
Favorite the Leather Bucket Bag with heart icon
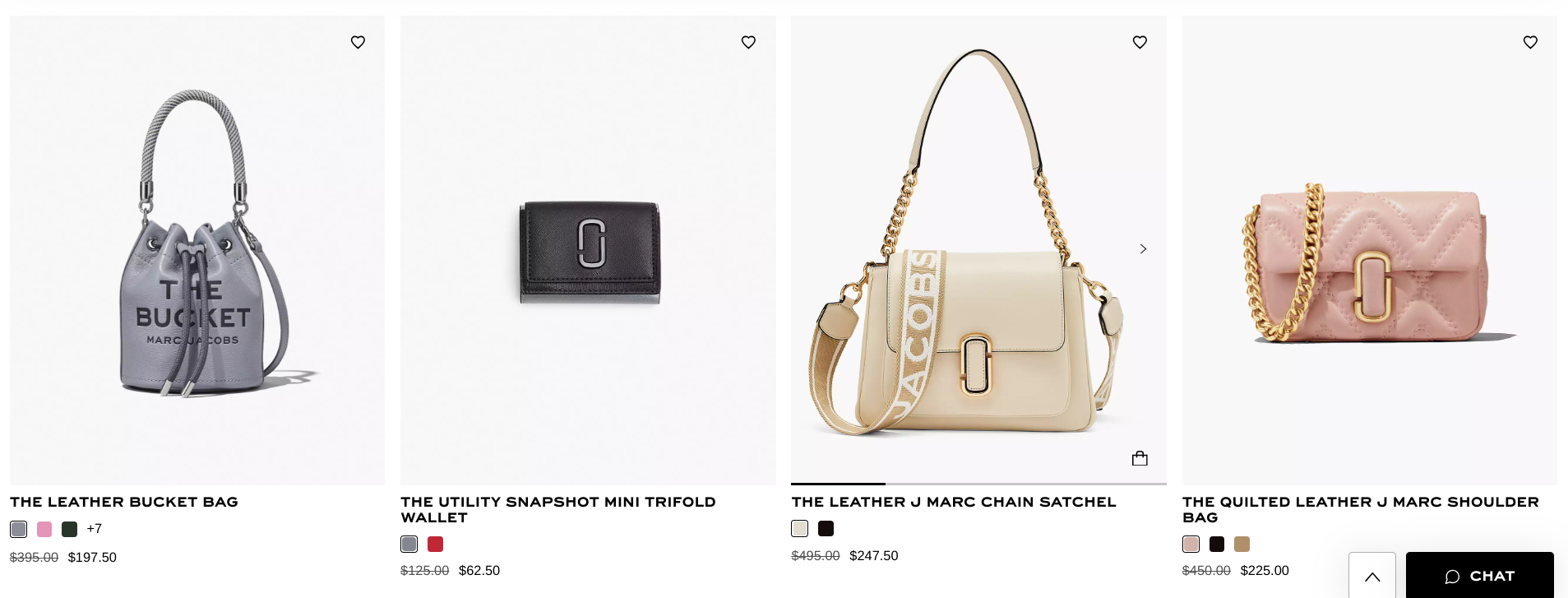point(358,42)
